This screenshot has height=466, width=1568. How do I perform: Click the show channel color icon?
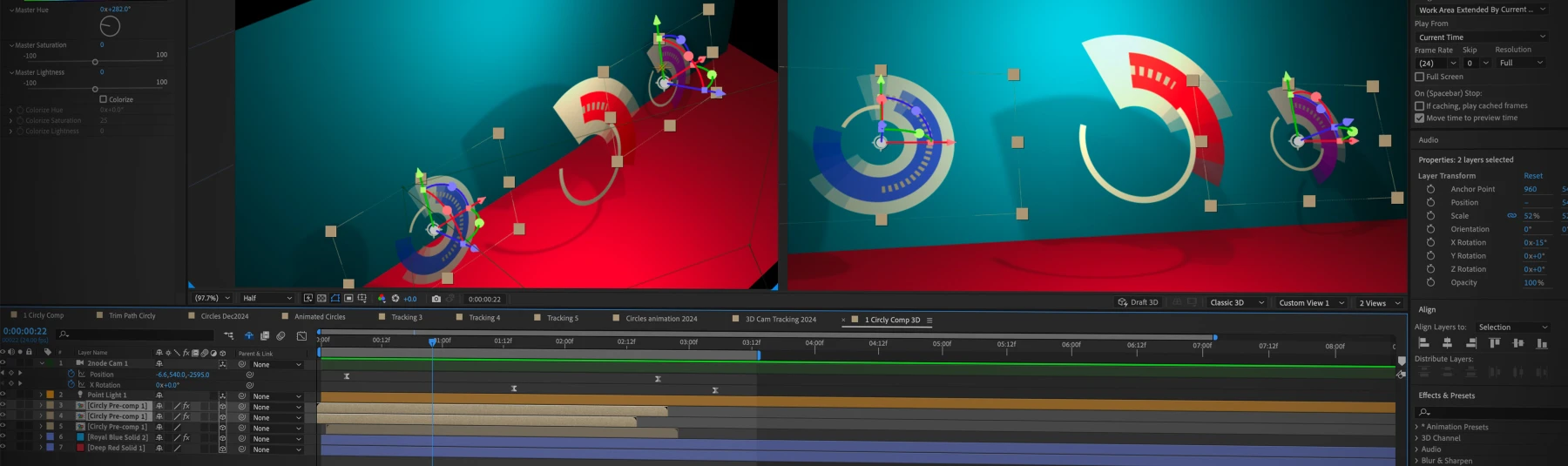[x=382, y=299]
